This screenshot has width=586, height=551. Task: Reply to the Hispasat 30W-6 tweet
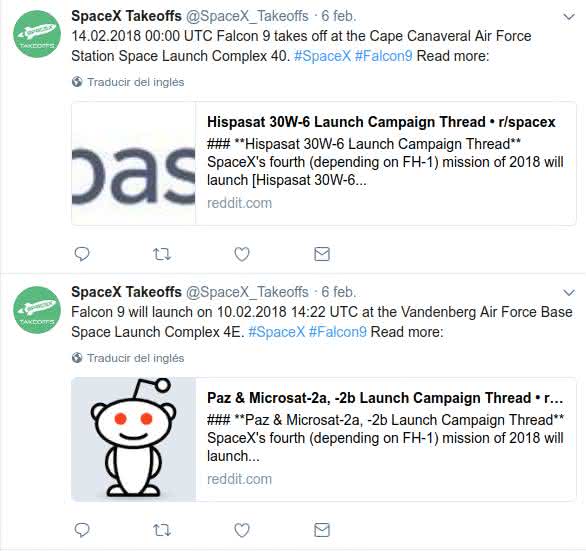tap(82, 254)
